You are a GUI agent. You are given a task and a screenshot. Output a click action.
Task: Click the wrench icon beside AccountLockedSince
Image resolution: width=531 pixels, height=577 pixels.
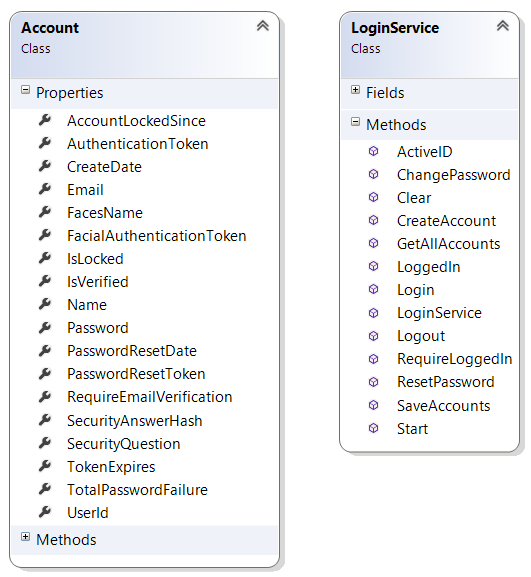pos(45,120)
